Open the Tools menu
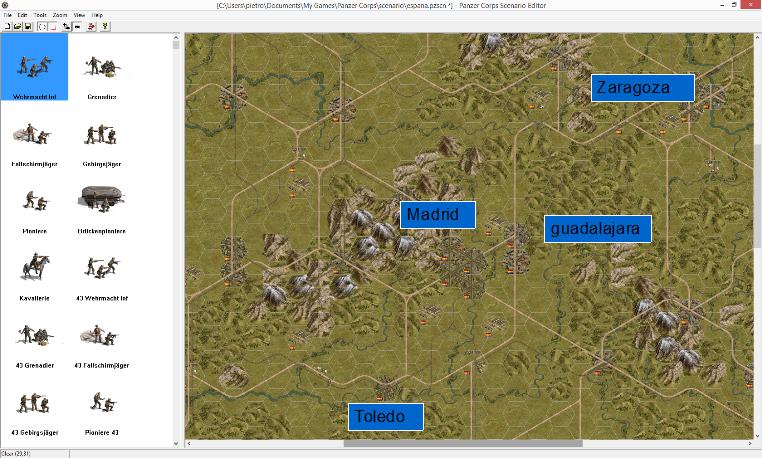This screenshot has height=458, width=762. point(40,15)
